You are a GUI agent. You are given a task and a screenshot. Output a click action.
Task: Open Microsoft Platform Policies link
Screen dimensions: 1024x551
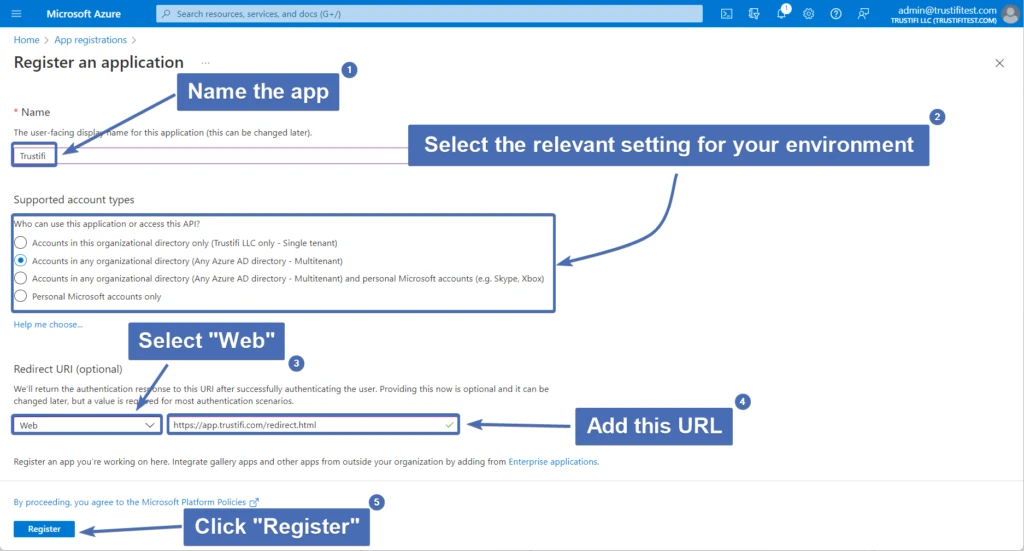click(x=194, y=502)
